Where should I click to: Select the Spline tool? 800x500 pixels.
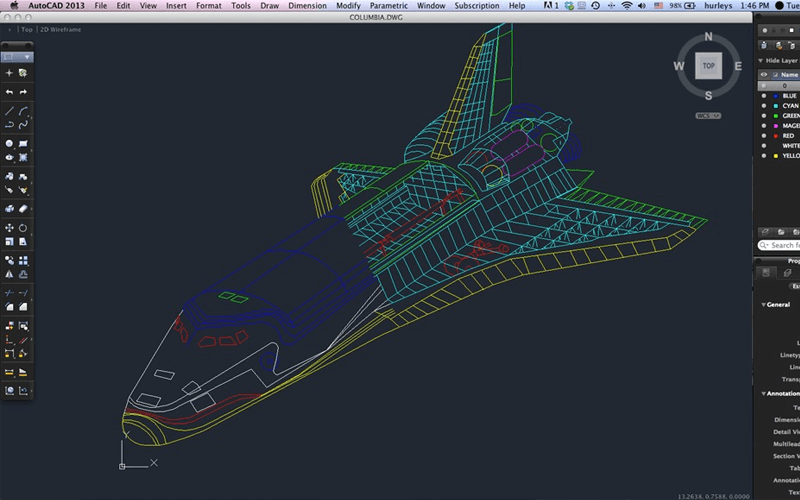tap(23, 124)
